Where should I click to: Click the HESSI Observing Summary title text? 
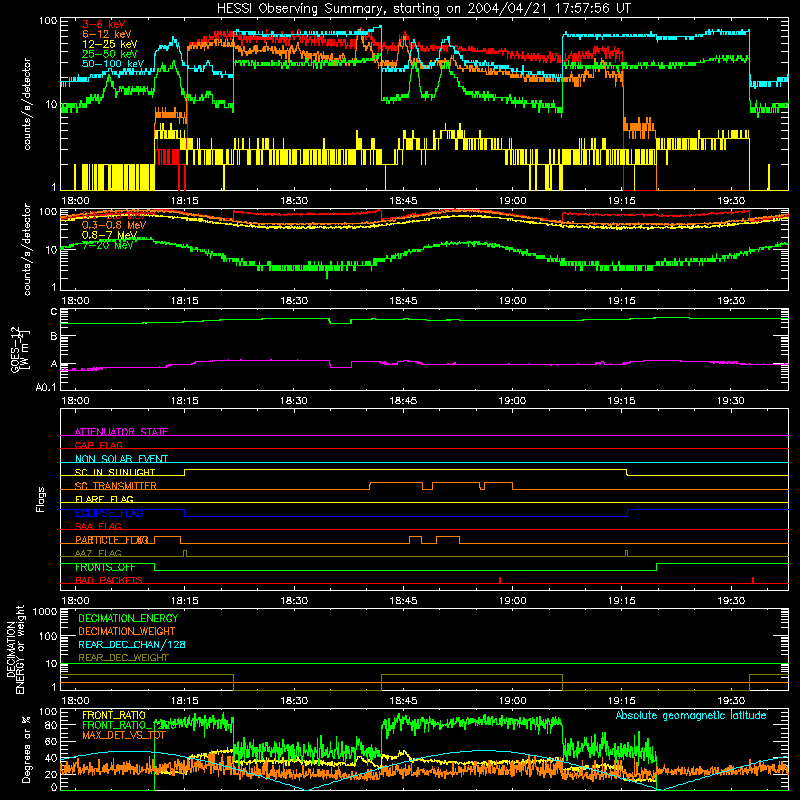(424, 9)
